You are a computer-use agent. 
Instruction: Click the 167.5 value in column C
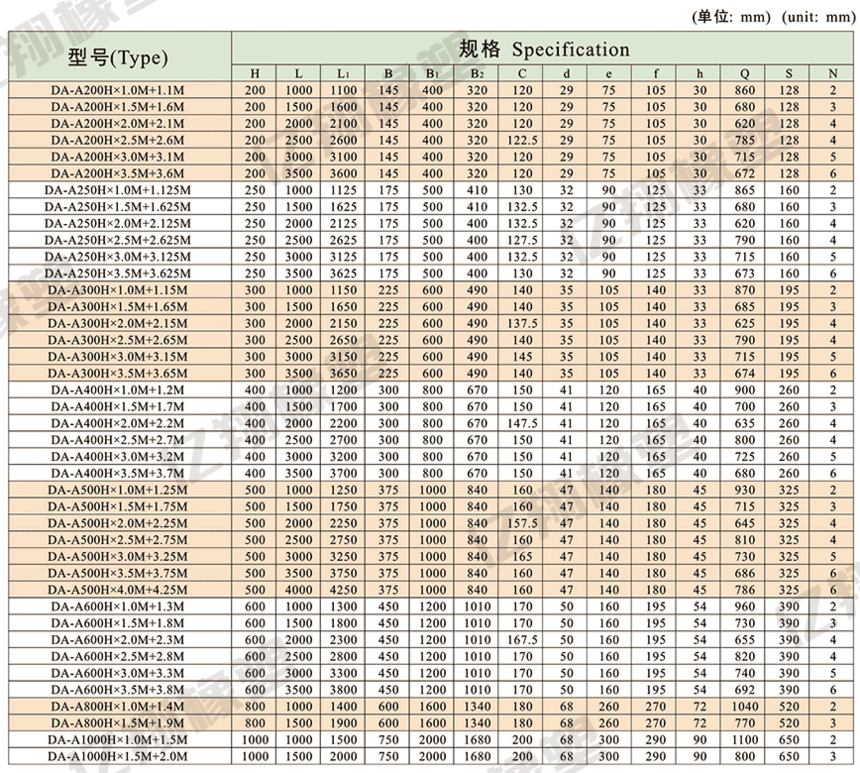[x=522, y=639]
